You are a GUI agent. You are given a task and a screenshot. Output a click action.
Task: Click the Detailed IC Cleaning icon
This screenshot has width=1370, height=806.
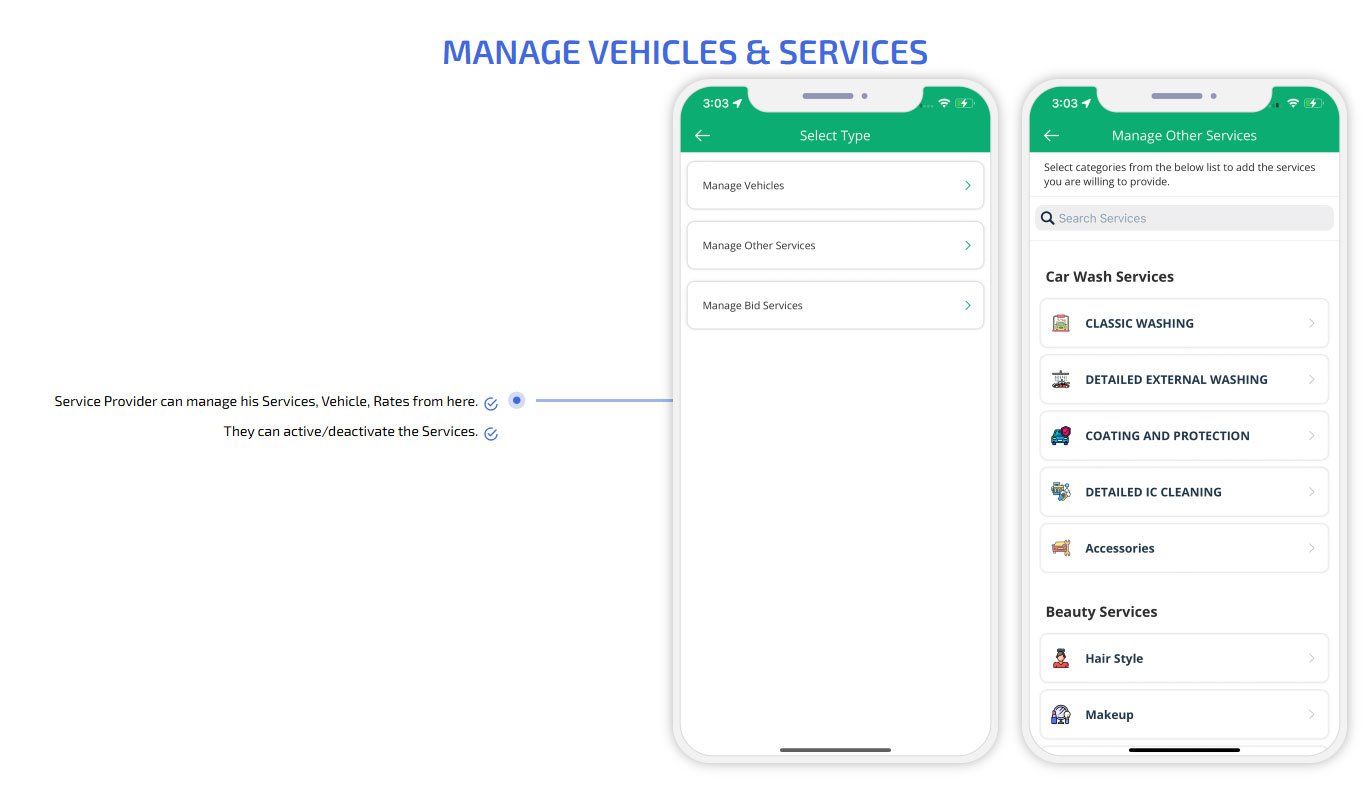pos(1061,492)
